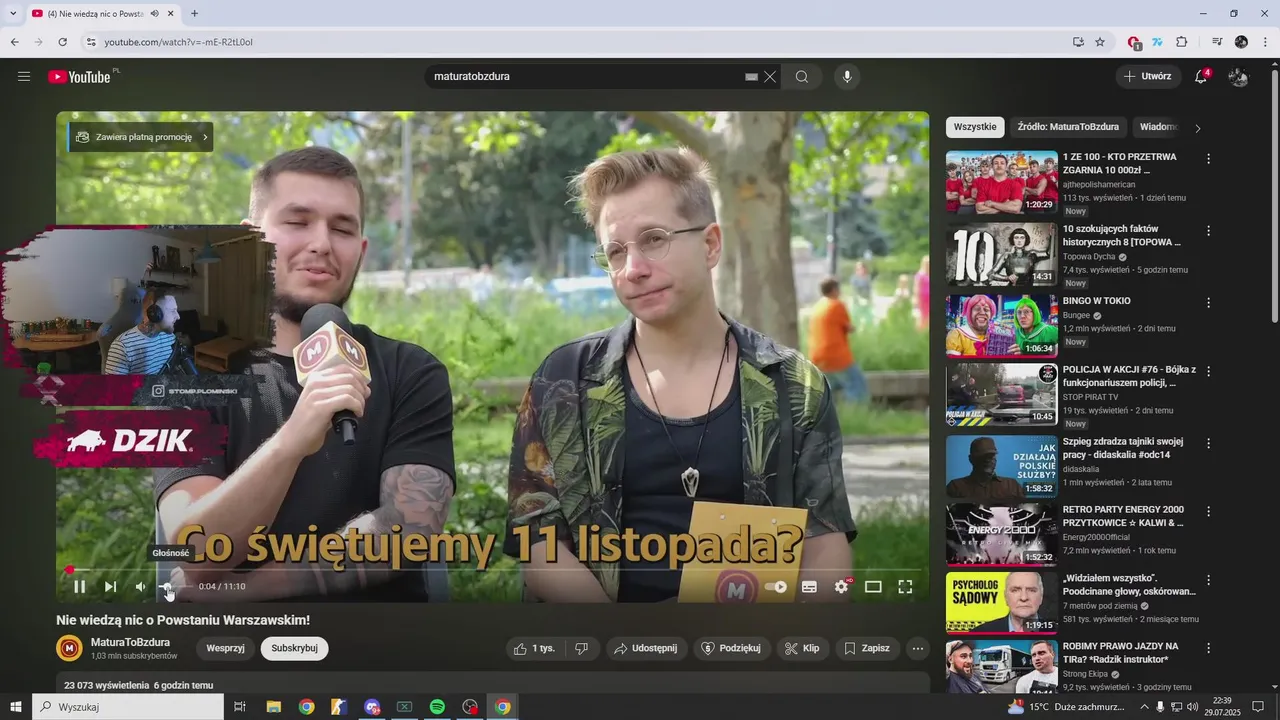This screenshot has height=720, width=1280.
Task: Toggle subtitles in the player
Action: pos(809,587)
